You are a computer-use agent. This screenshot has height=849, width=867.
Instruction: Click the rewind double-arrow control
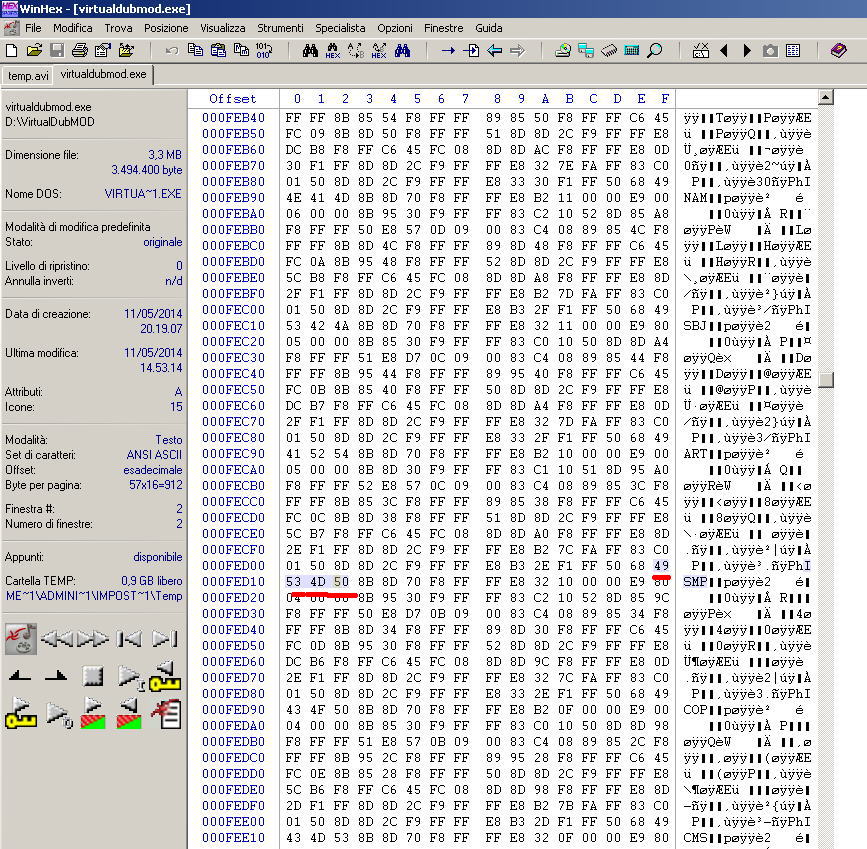(x=56, y=639)
